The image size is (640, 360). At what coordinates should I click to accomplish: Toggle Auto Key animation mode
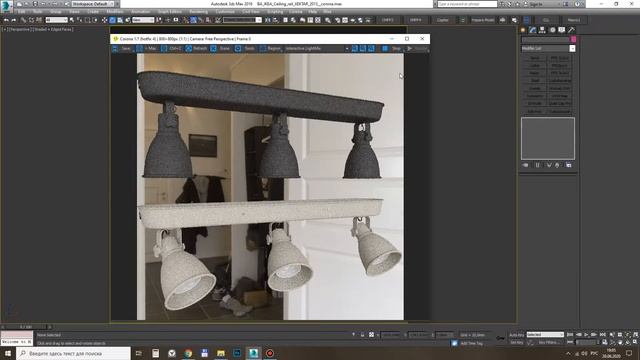(516, 335)
